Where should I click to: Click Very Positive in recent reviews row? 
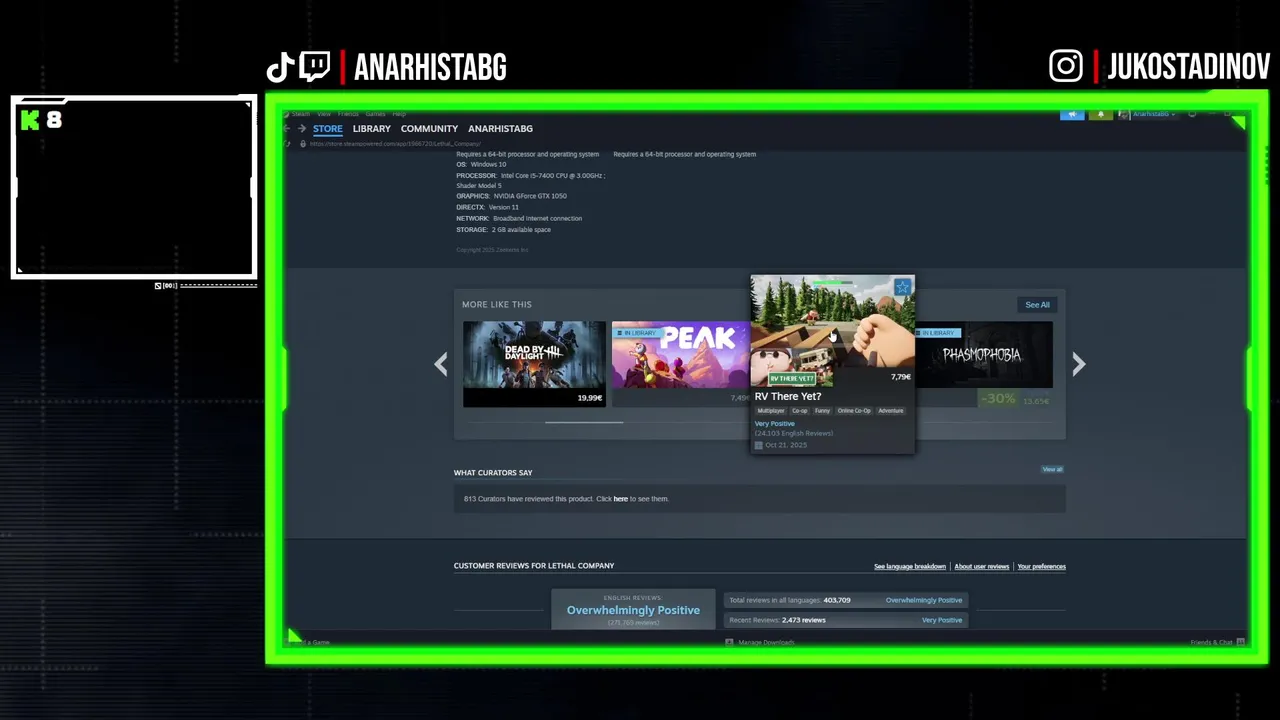(x=942, y=620)
